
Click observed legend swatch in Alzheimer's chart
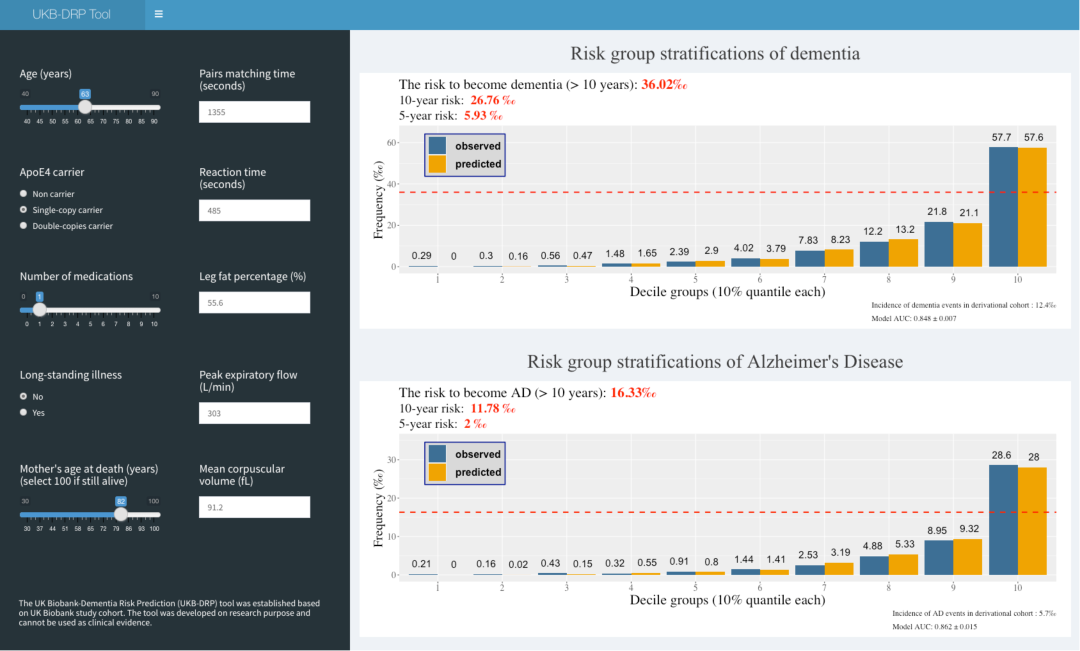pyautogui.click(x=437, y=454)
